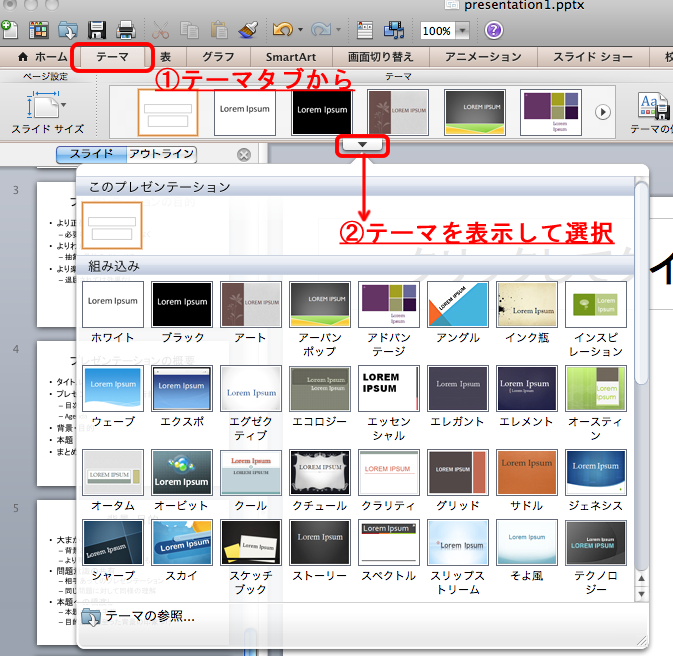This screenshot has height=656, width=673.
Task: Select slide 4 thumbnail in slide pane
Action: point(56,413)
